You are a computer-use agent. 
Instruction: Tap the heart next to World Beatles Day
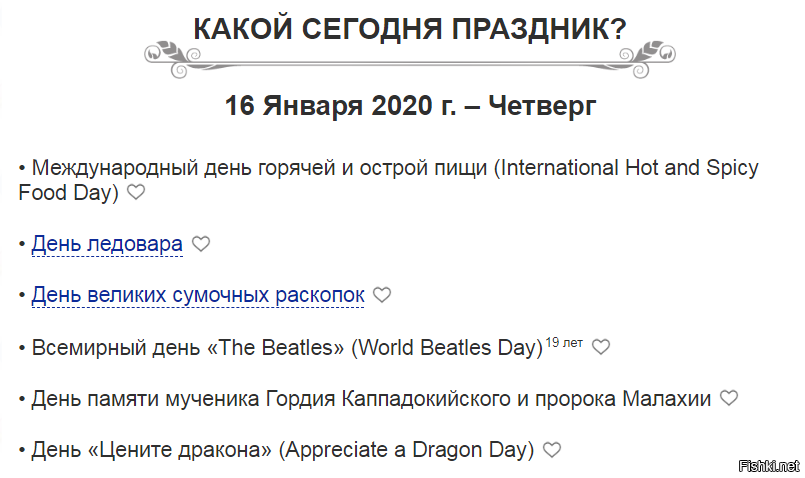(601, 347)
